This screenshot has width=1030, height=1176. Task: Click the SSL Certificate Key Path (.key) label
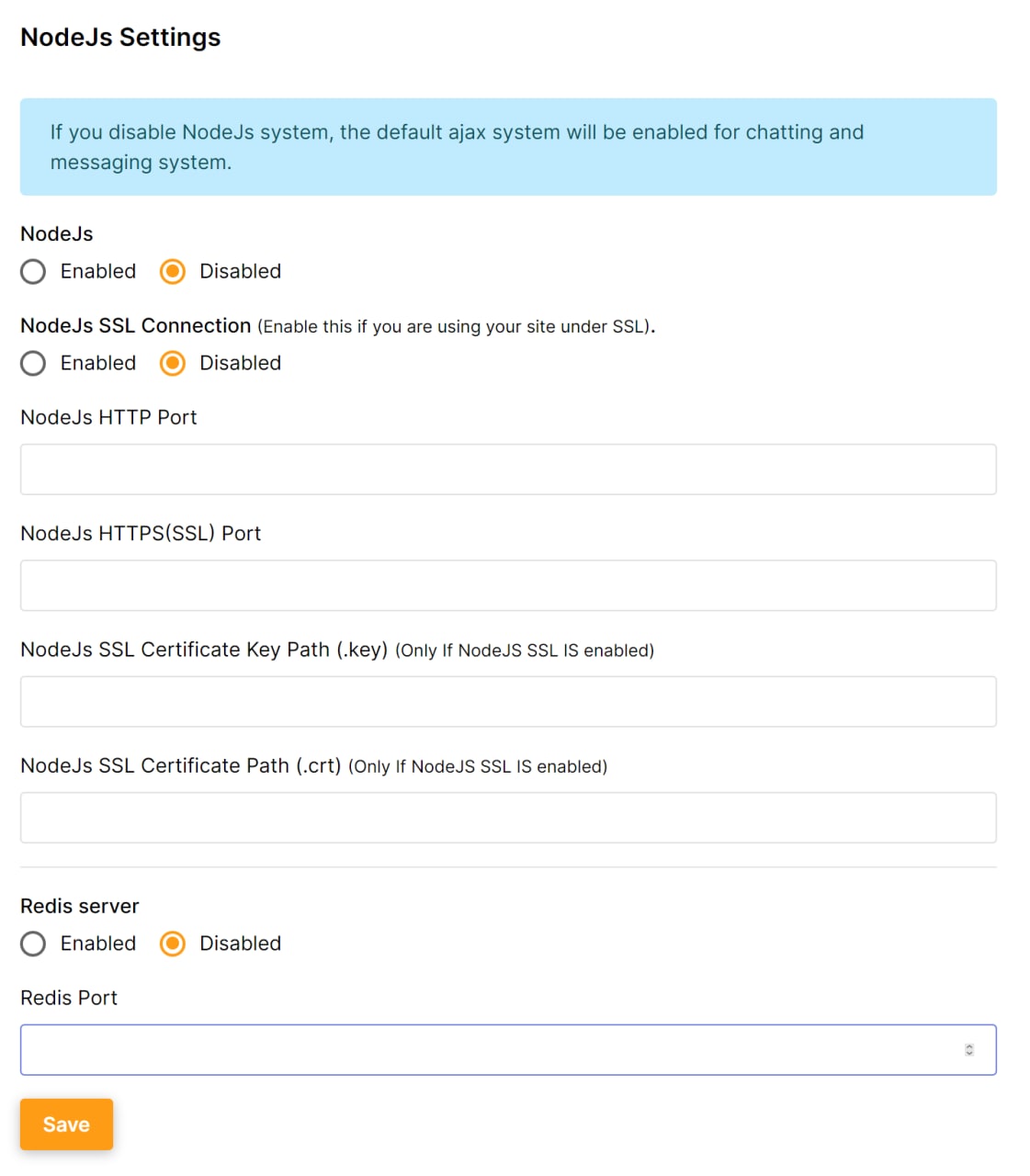click(x=204, y=650)
